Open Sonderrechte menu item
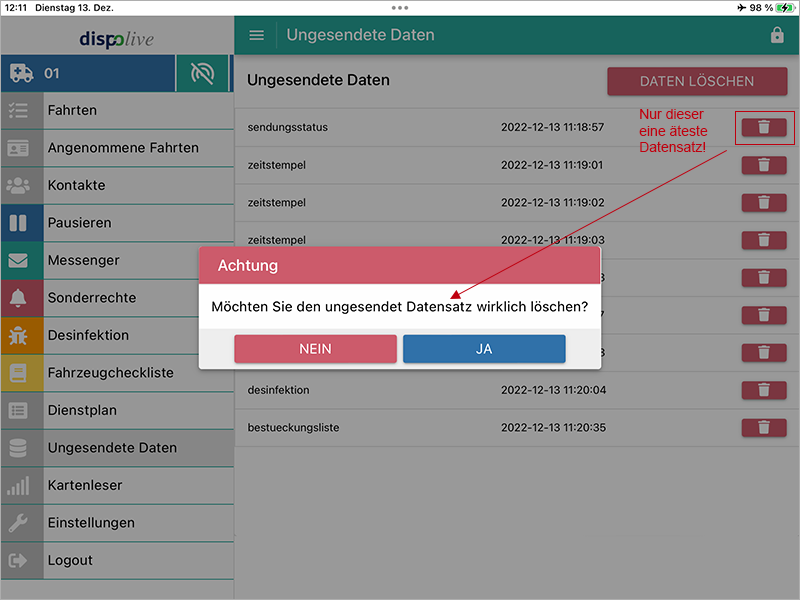Screen dimensions: 800x600 (117, 298)
